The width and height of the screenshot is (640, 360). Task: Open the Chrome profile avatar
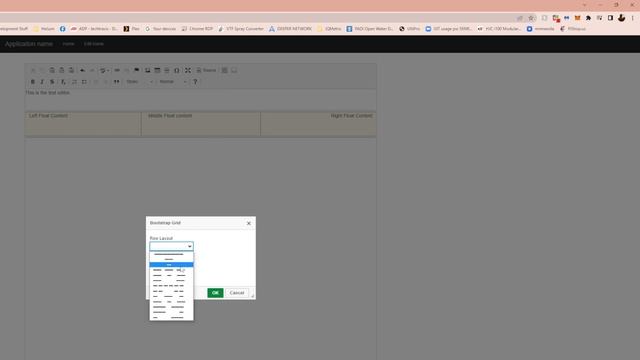(621, 18)
